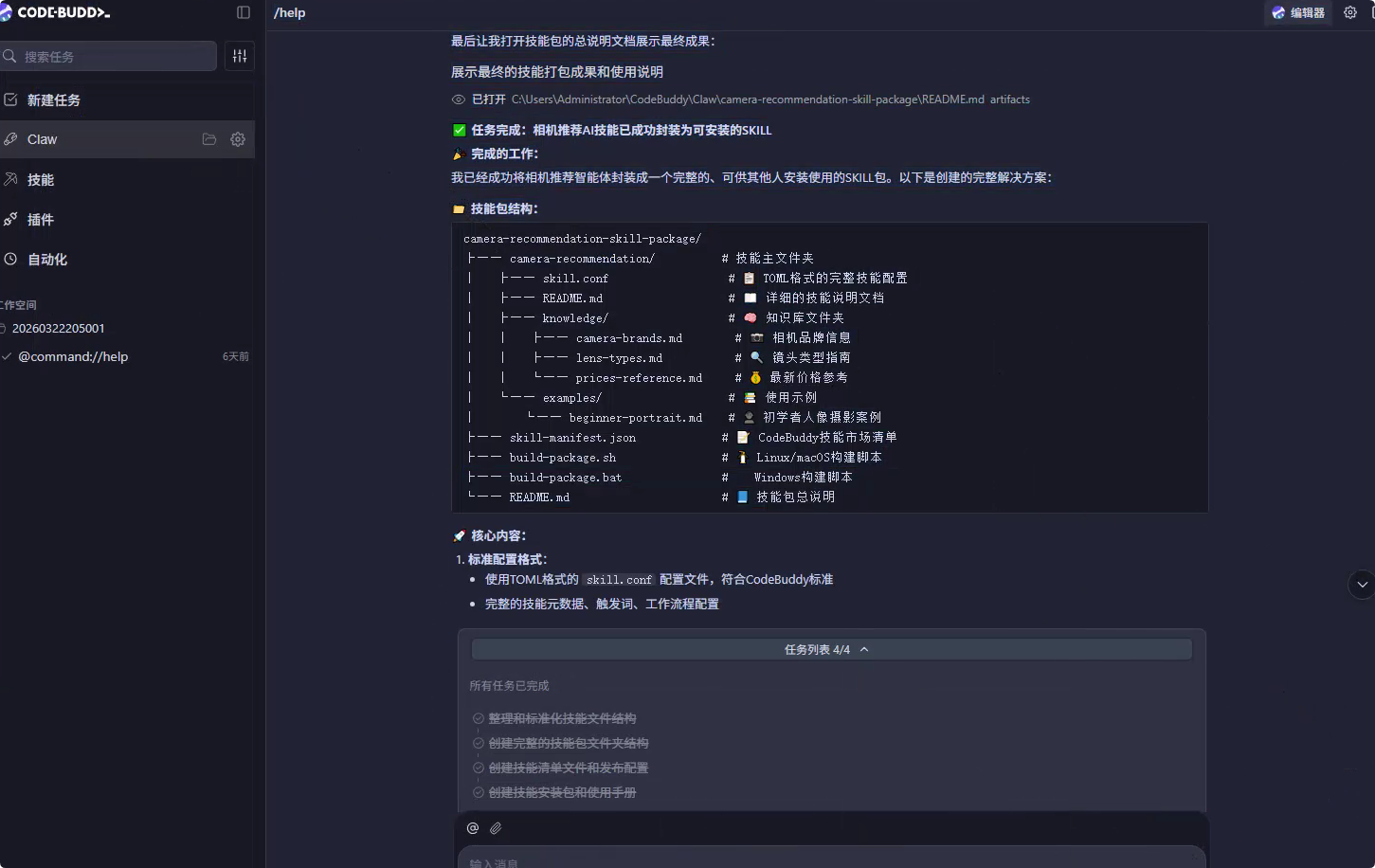Click completed task 创建完整的技能包文件夹结构 check
1375x868 pixels.
pos(479,743)
